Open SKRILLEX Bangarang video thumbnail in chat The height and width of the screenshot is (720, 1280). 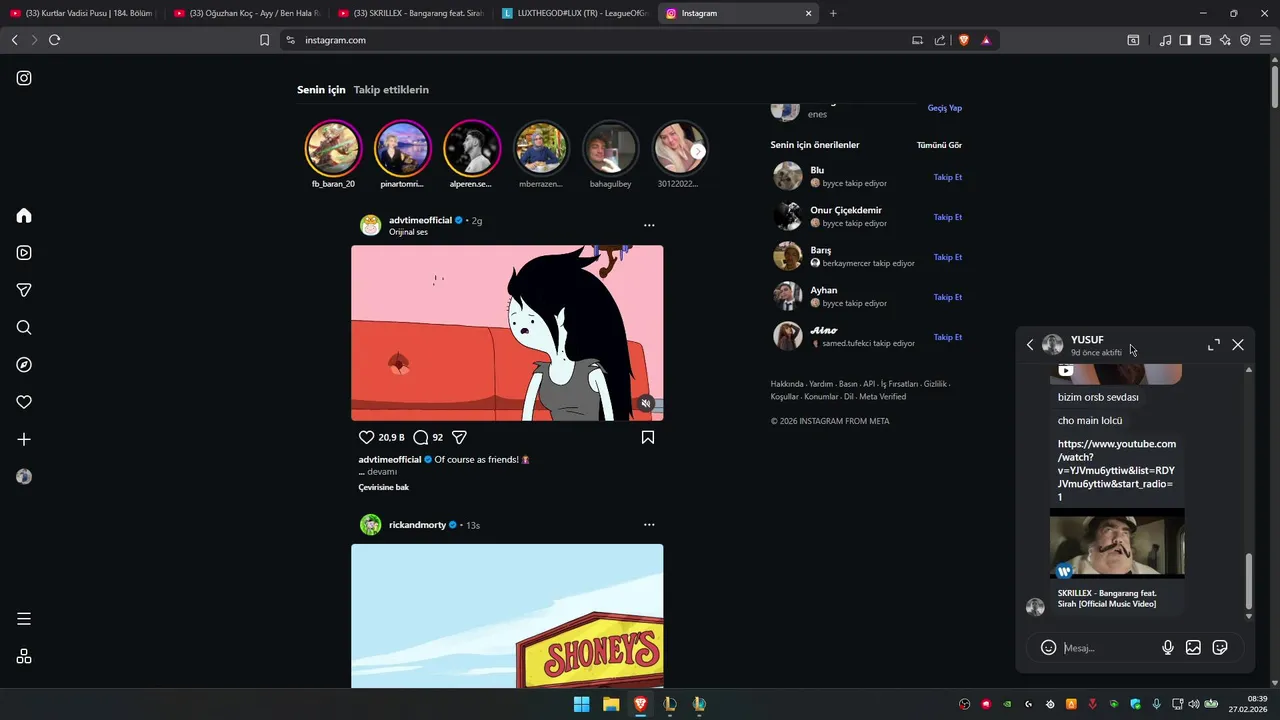click(x=1117, y=543)
